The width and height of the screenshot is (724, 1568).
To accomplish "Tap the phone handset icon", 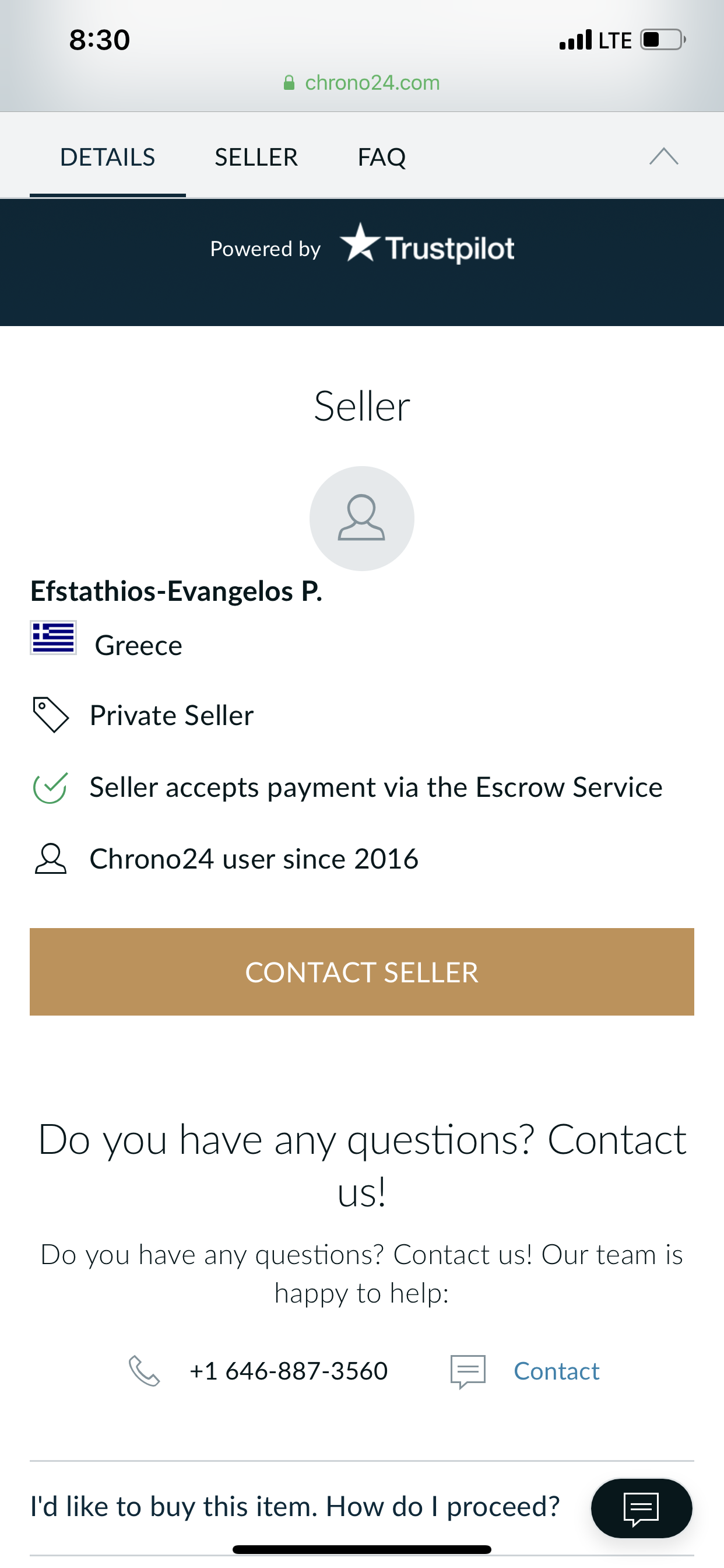I will pyautogui.click(x=144, y=1371).
